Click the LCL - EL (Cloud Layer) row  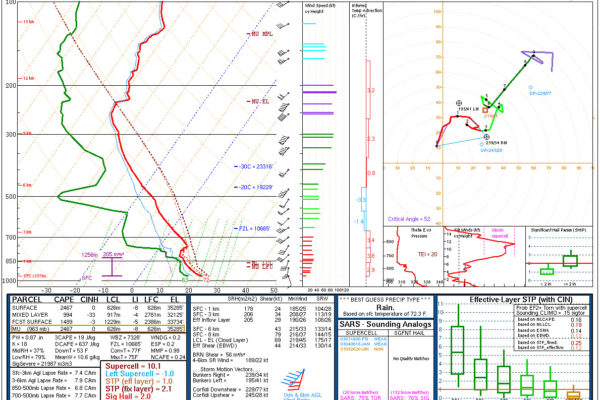pyautogui.click(x=262, y=340)
